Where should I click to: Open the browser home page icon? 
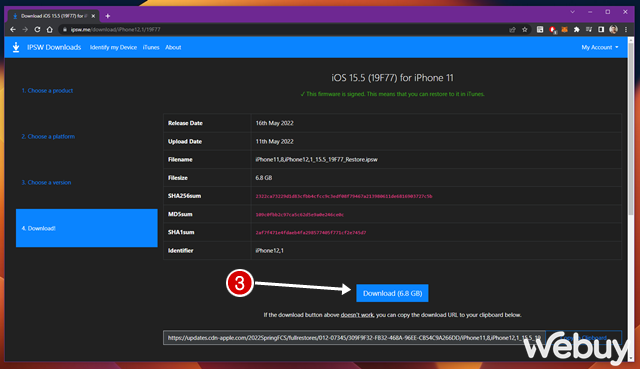pyautogui.click(x=49, y=29)
